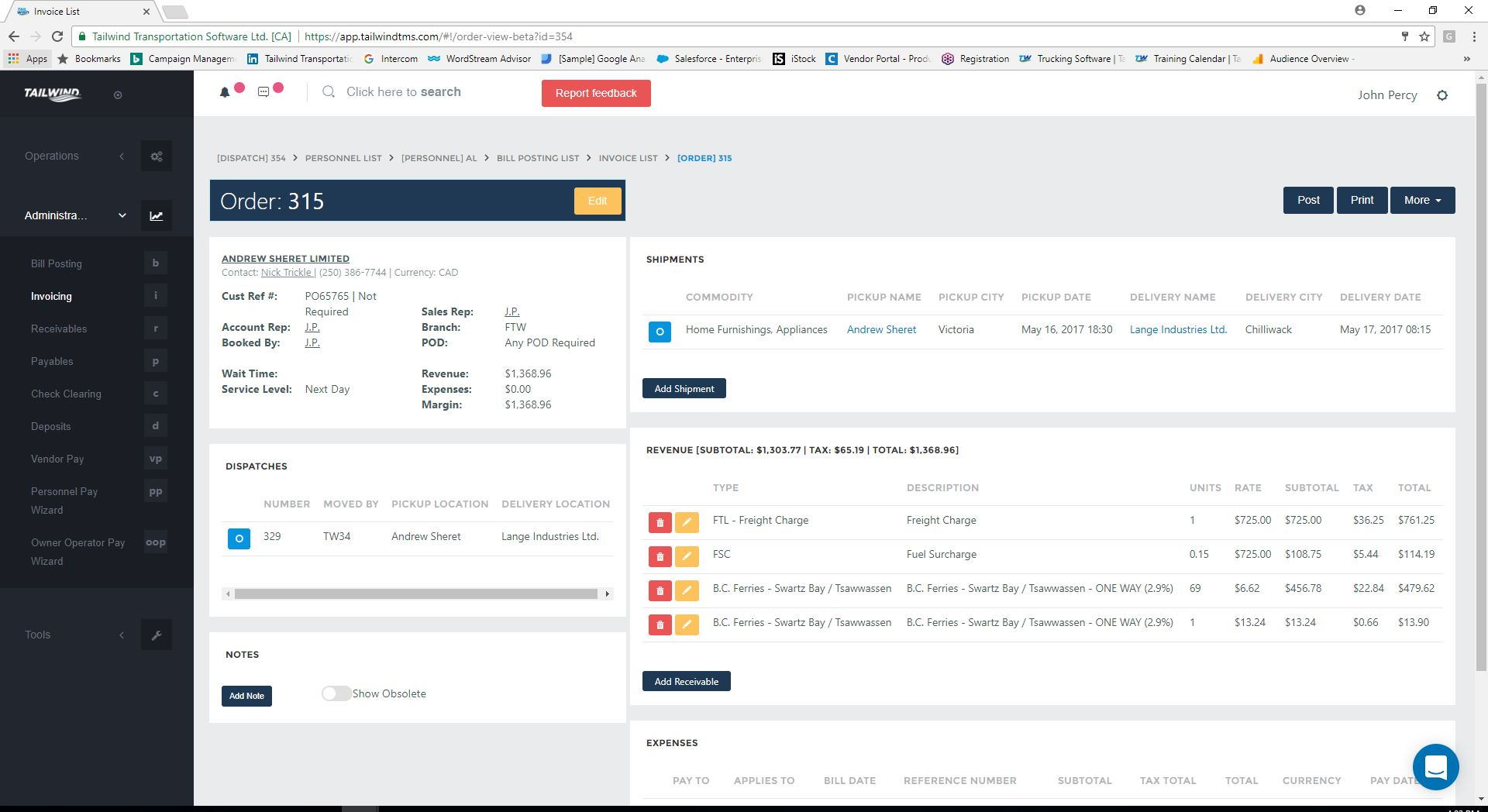Image resolution: width=1488 pixels, height=812 pixels.
Task: Open Receivables in the sidebar
Action: pos(59,329)
